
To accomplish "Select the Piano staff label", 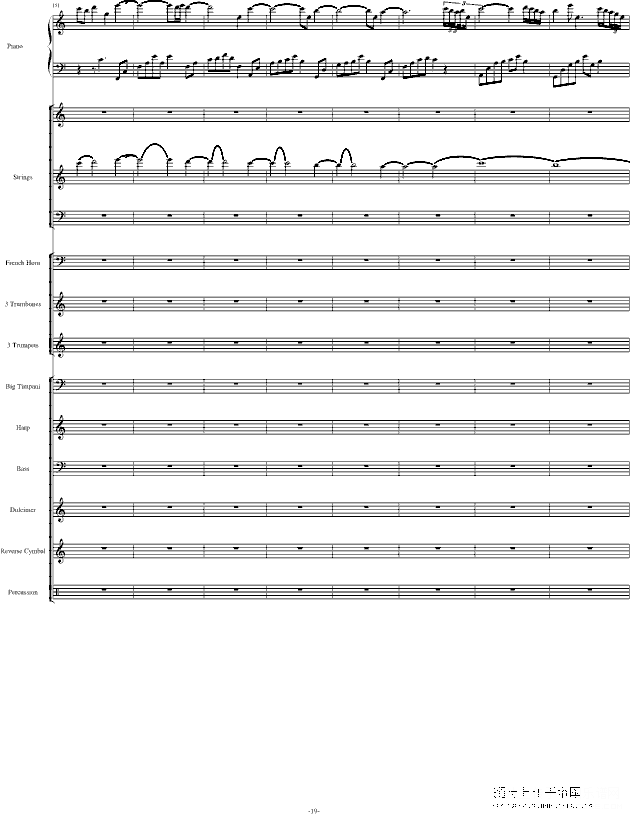I will pos(15,46).
